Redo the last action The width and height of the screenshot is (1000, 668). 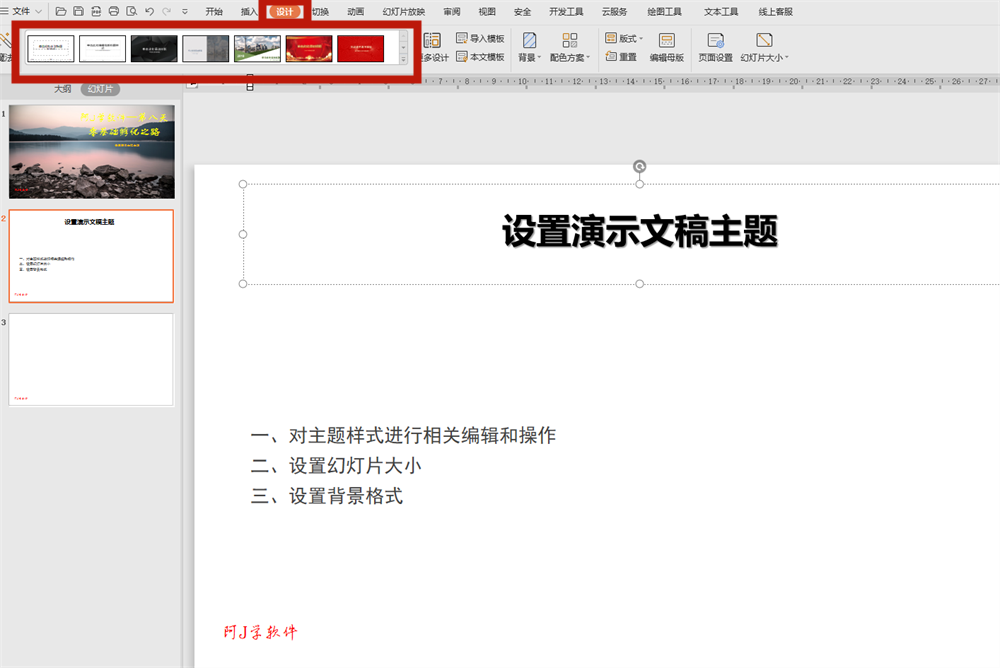coord(166,11)
